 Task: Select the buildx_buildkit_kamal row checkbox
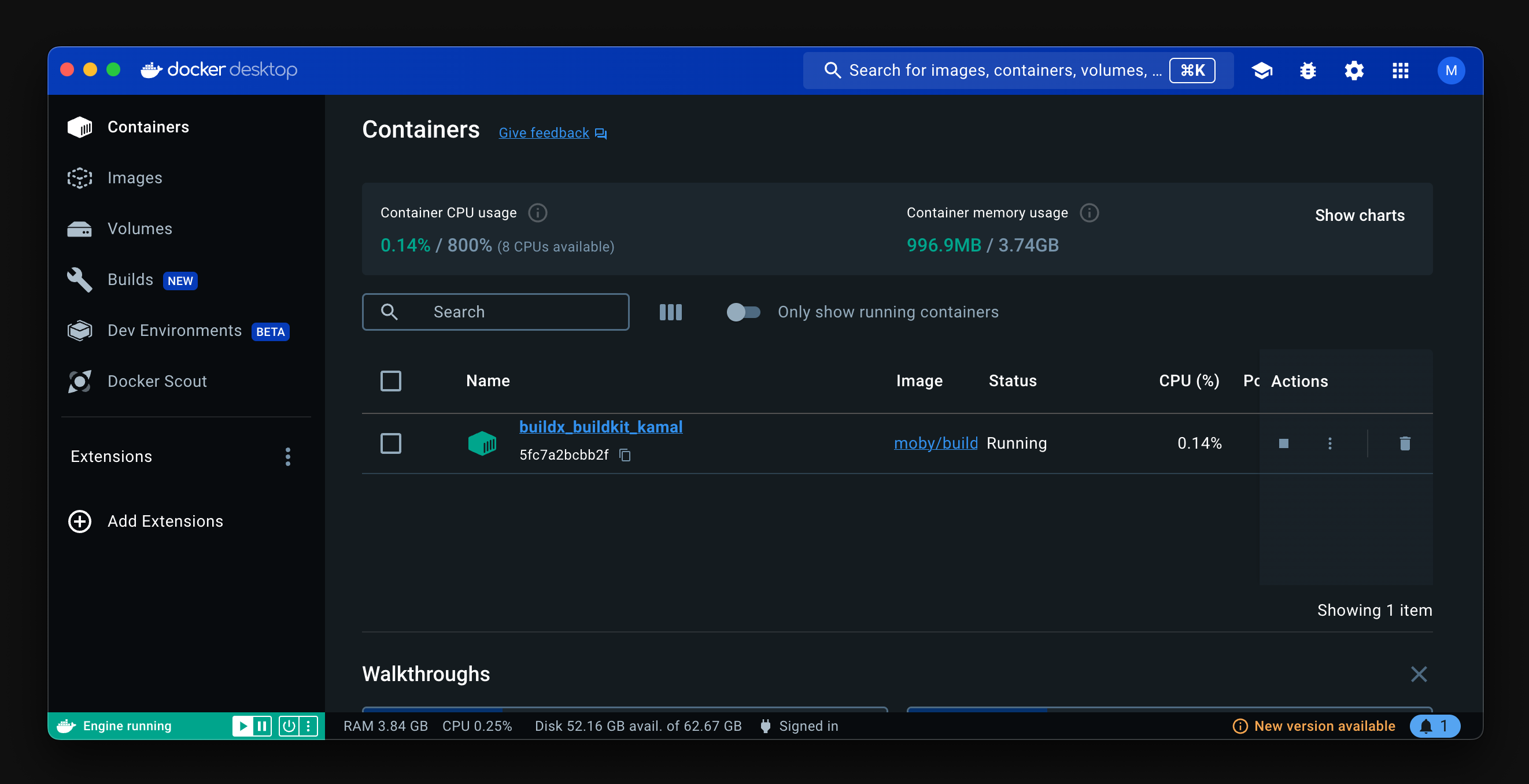[x=390, y=443]
